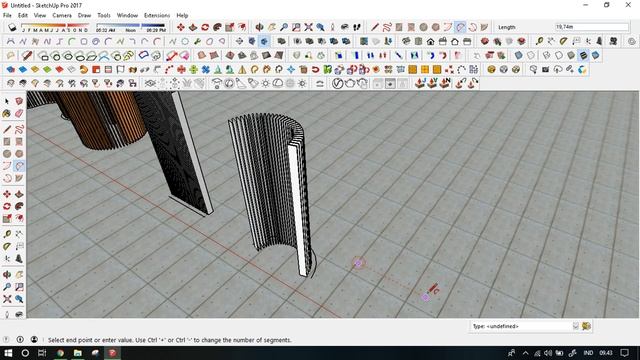The height and width of the screenshot is (360, 640).
Task: Open Task View on taskbar
Action: coord(42,353)
